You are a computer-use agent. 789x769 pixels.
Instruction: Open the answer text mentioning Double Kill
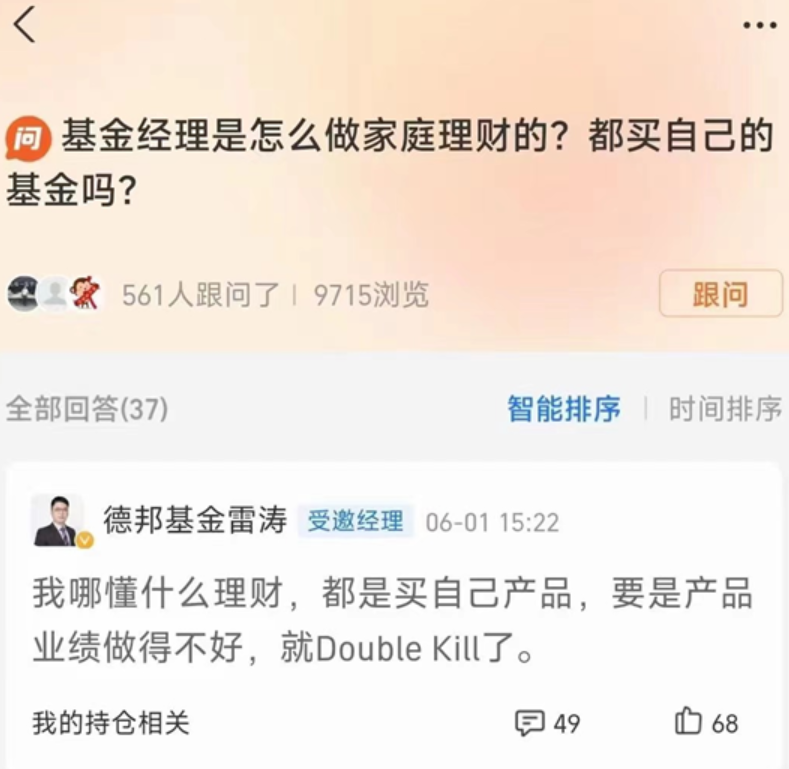(x=392, y=620)
